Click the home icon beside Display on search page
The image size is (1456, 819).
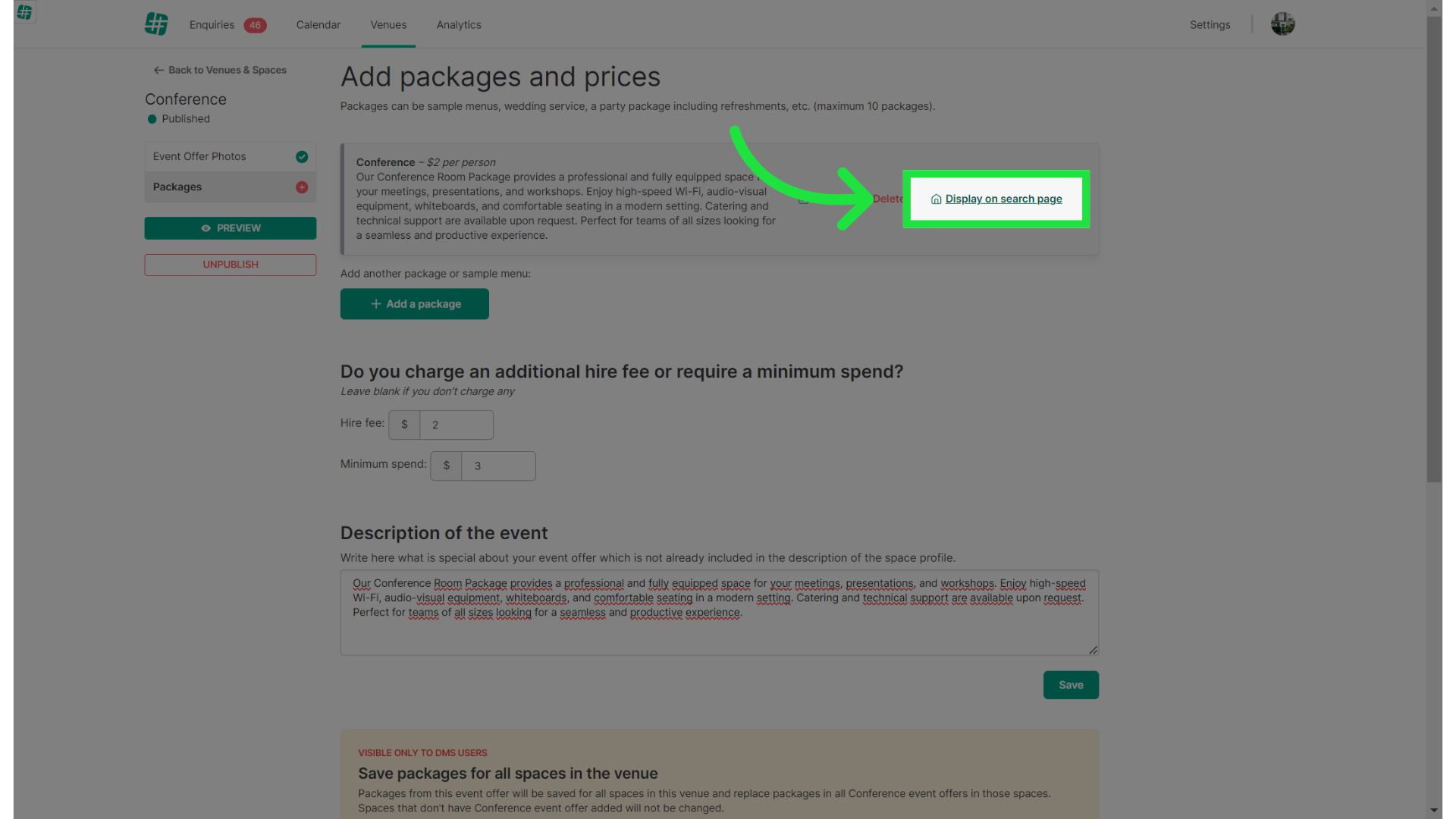936,199
